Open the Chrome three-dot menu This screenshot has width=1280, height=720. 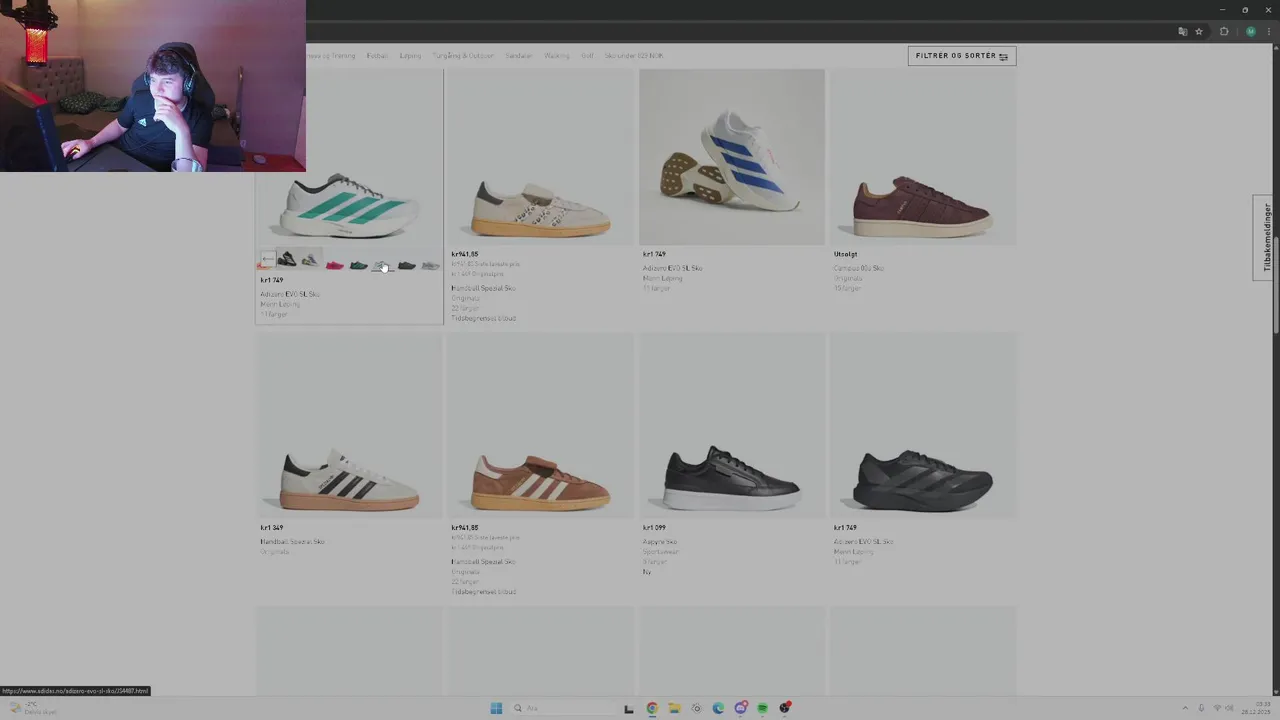coord(1268,31)
